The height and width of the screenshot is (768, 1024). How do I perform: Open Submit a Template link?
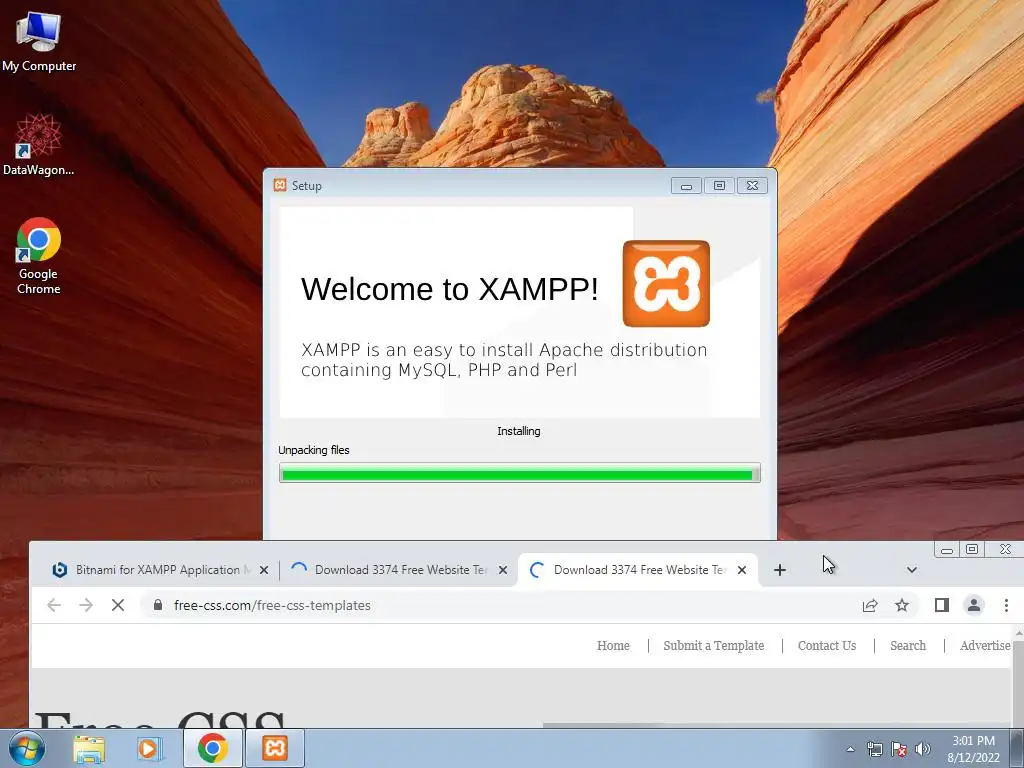714,646
